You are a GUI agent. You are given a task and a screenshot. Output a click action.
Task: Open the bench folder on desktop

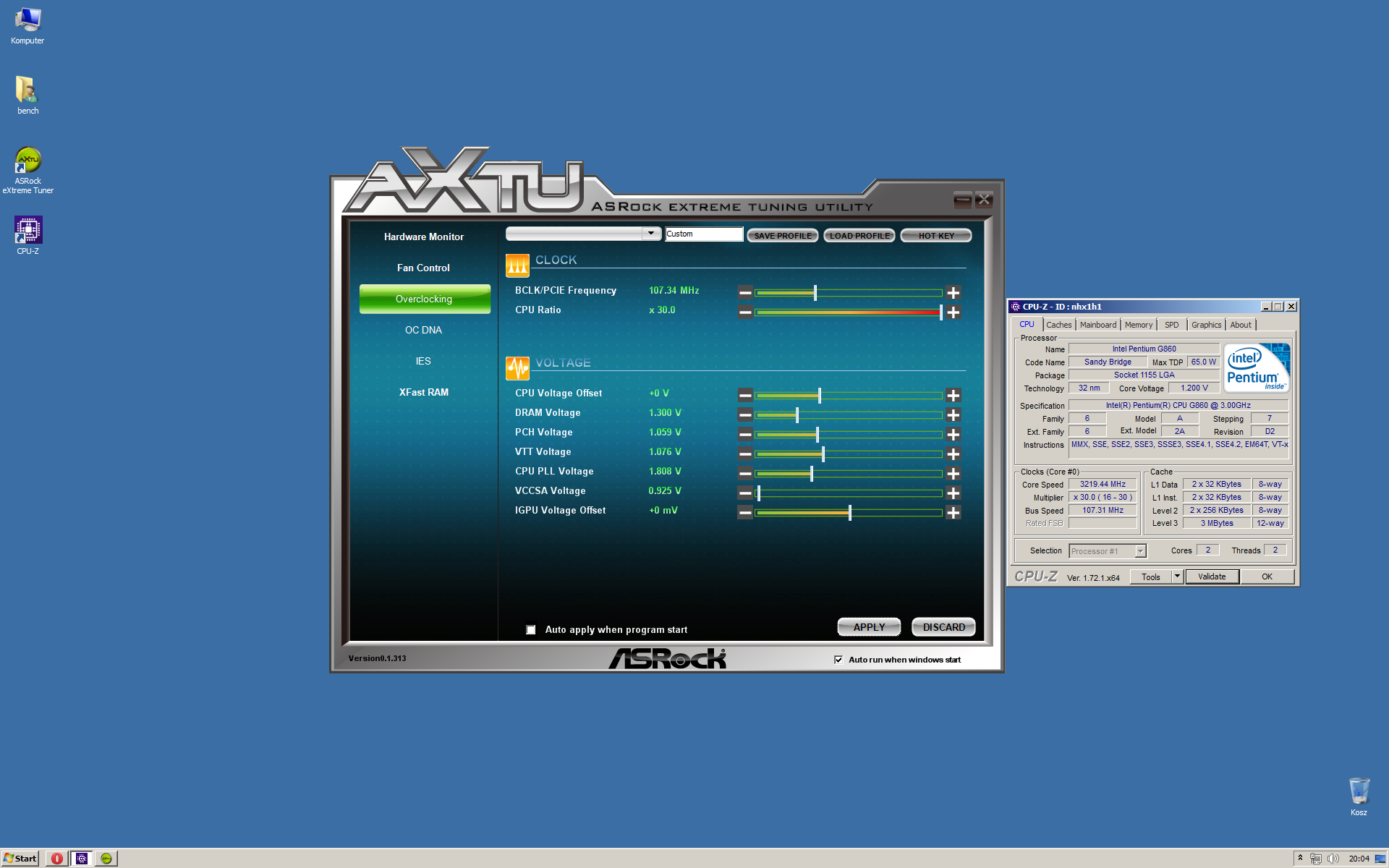27,95
